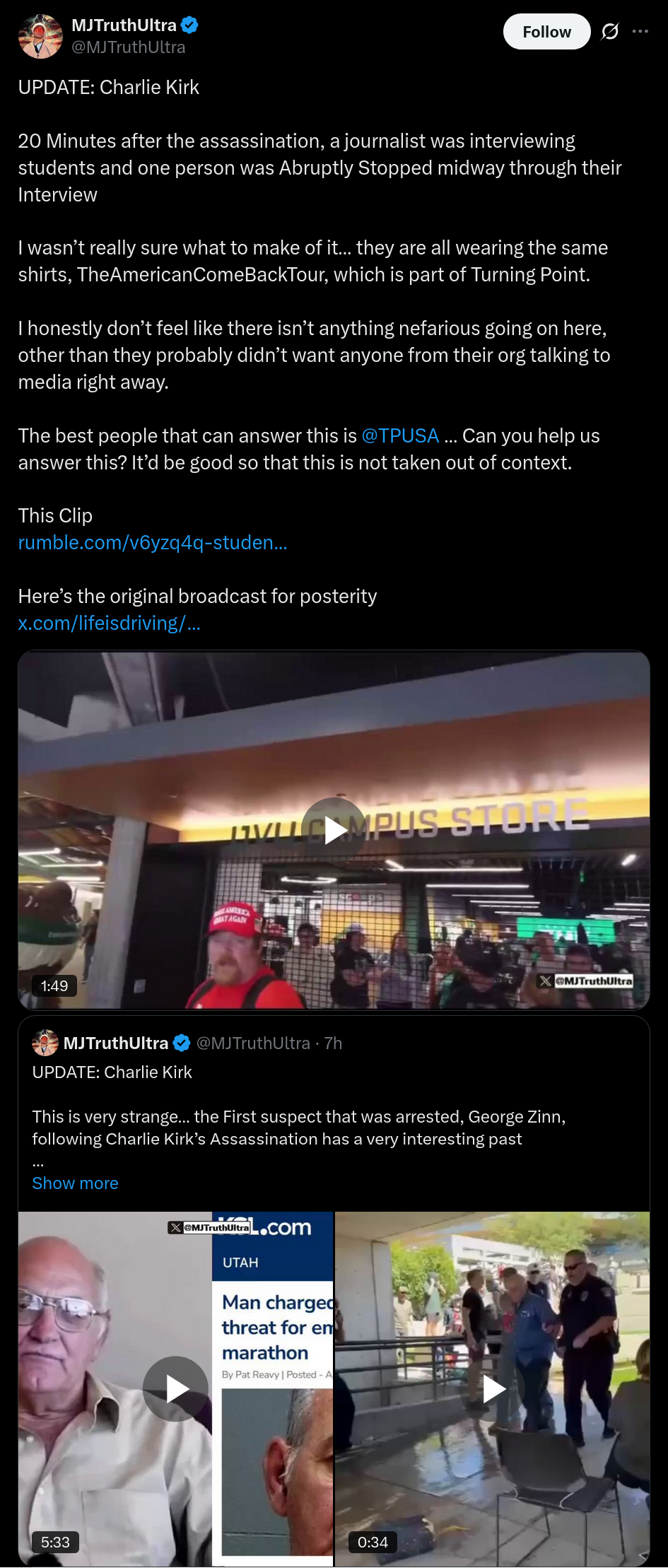Open the three-dot more options menu

pos(640,32)
